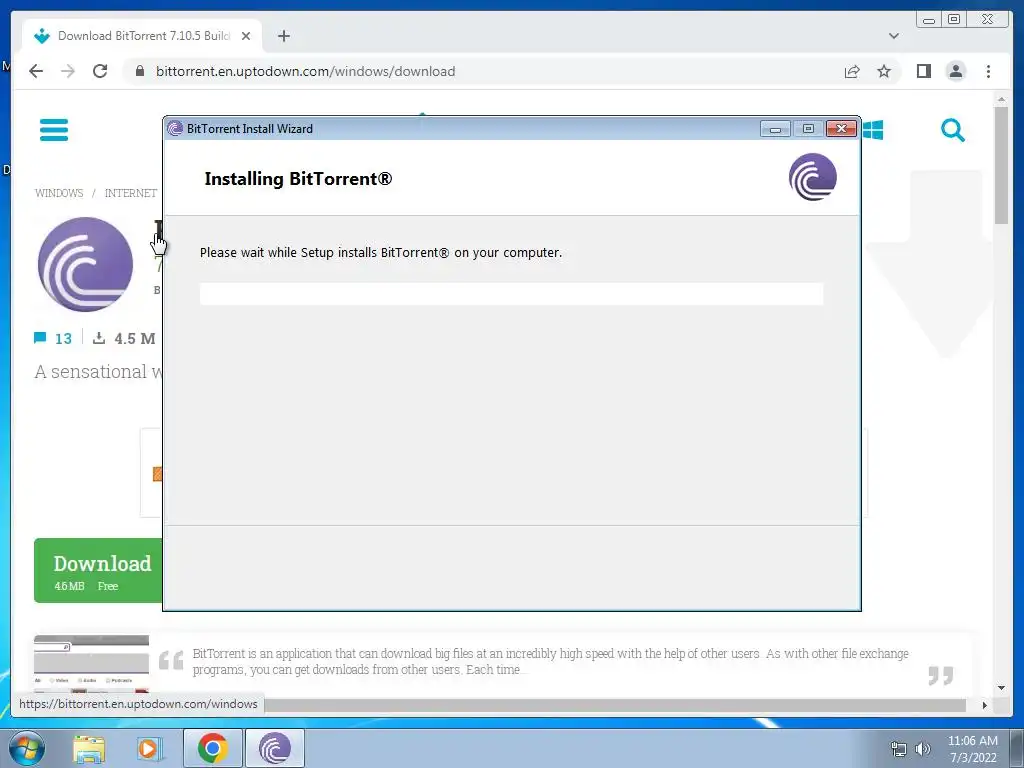The width and height of the screenshot is (1024, 768).
Task: Click the installer title bar BitTorrent icon
Action: click(174, 129)
